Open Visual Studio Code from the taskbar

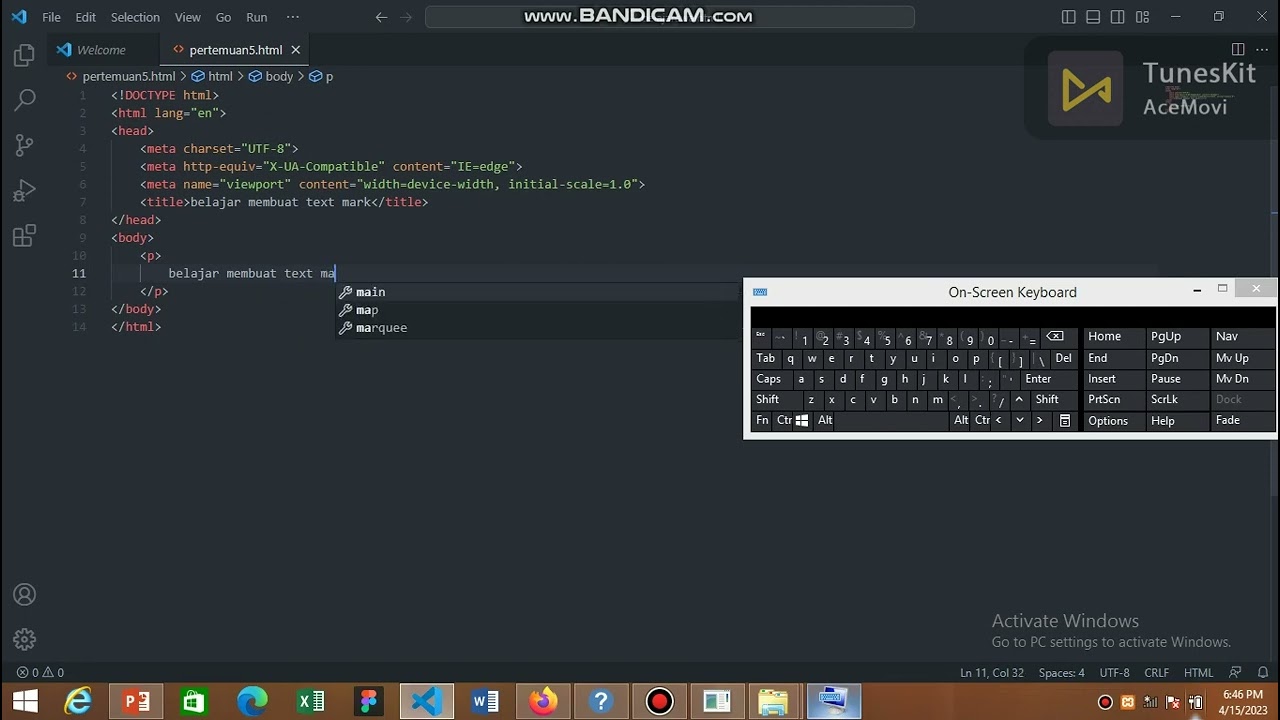coord(426,701)
